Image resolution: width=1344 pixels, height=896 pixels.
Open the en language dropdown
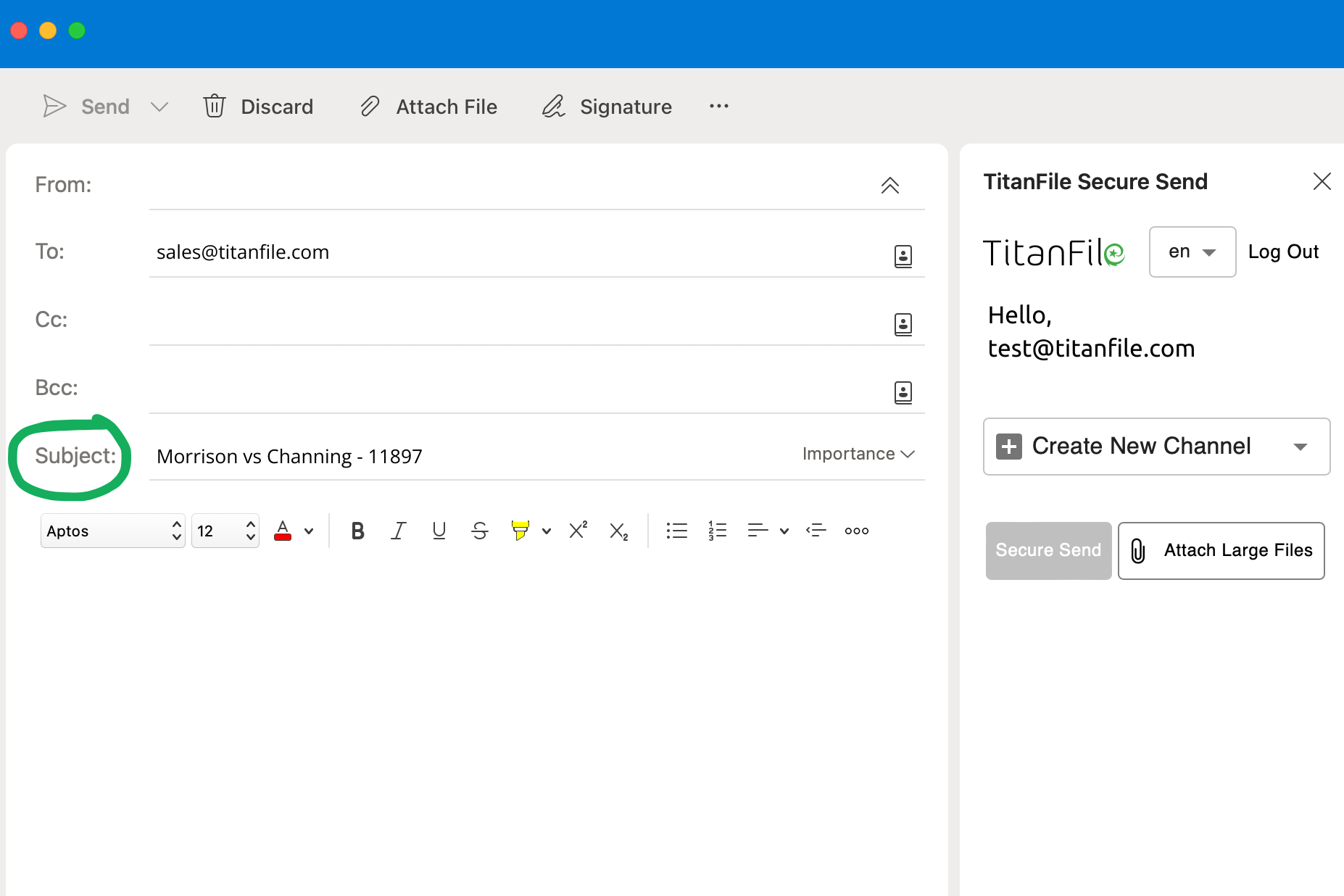click(x=1192, y=252)
